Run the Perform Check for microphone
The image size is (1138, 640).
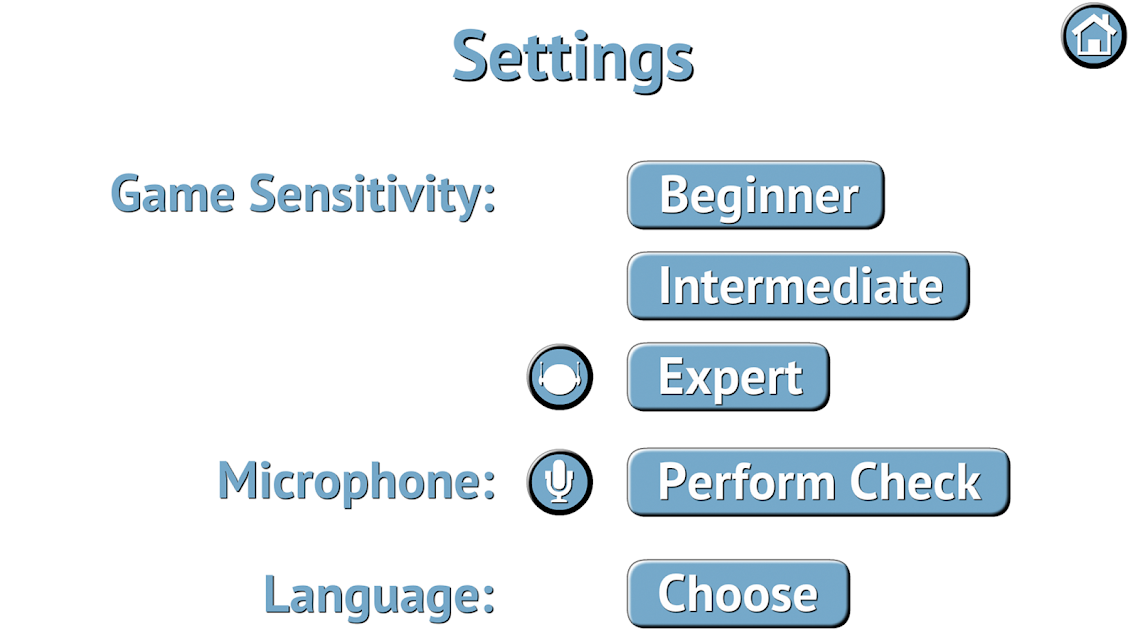pos(819,482)
